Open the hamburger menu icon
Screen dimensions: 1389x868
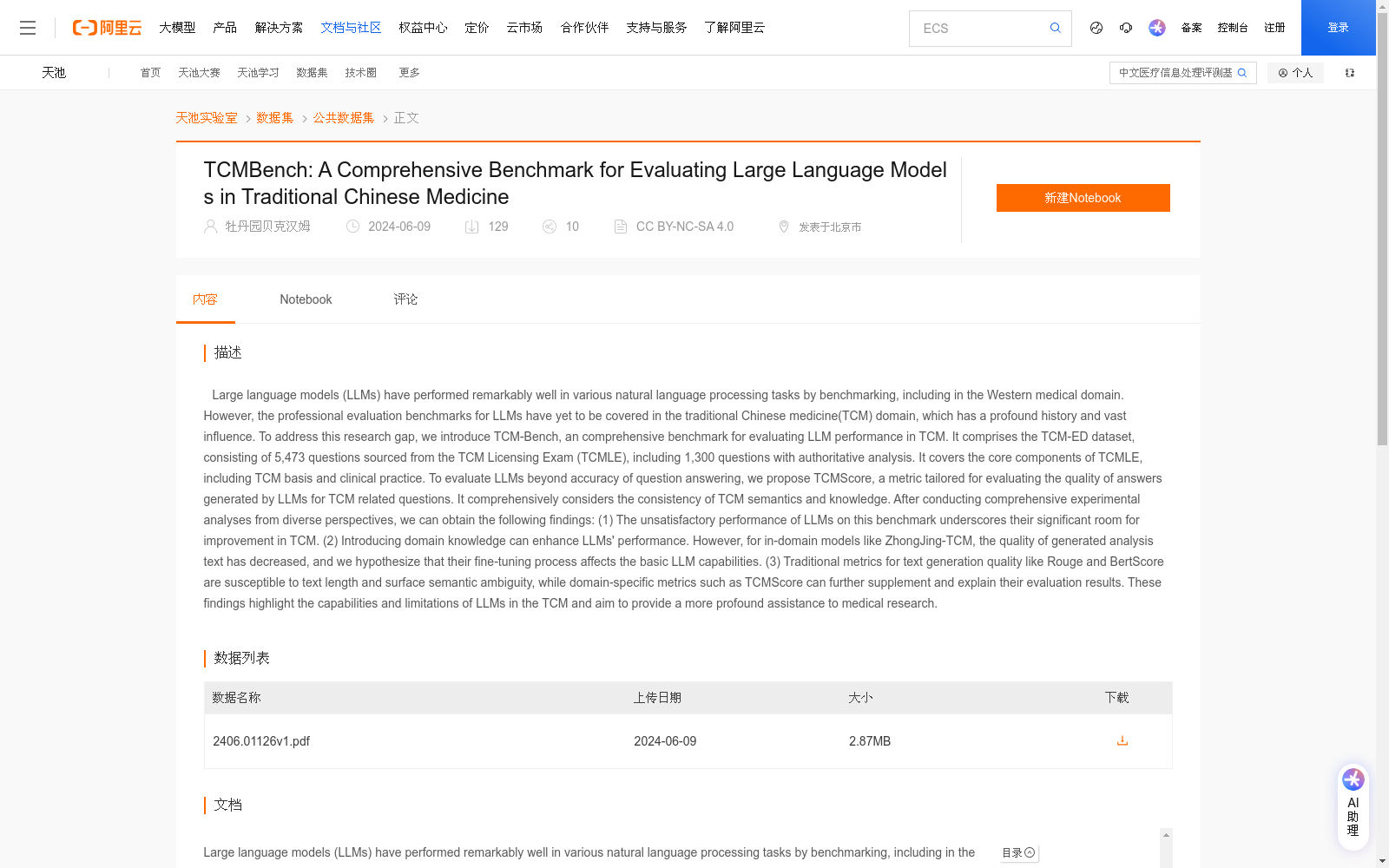[28, 28]
